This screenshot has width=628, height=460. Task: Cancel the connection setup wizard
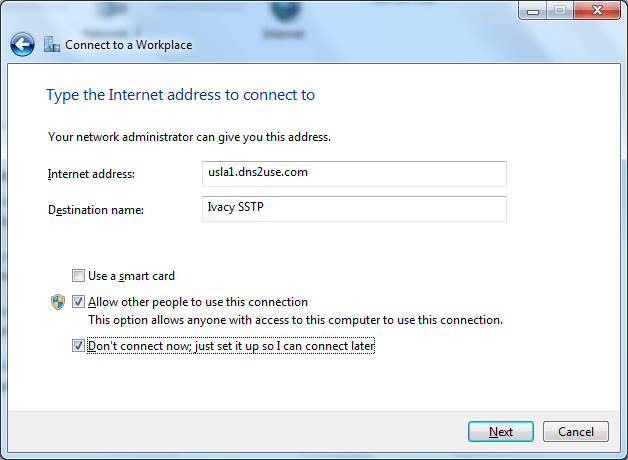click(x=576, y=432)
